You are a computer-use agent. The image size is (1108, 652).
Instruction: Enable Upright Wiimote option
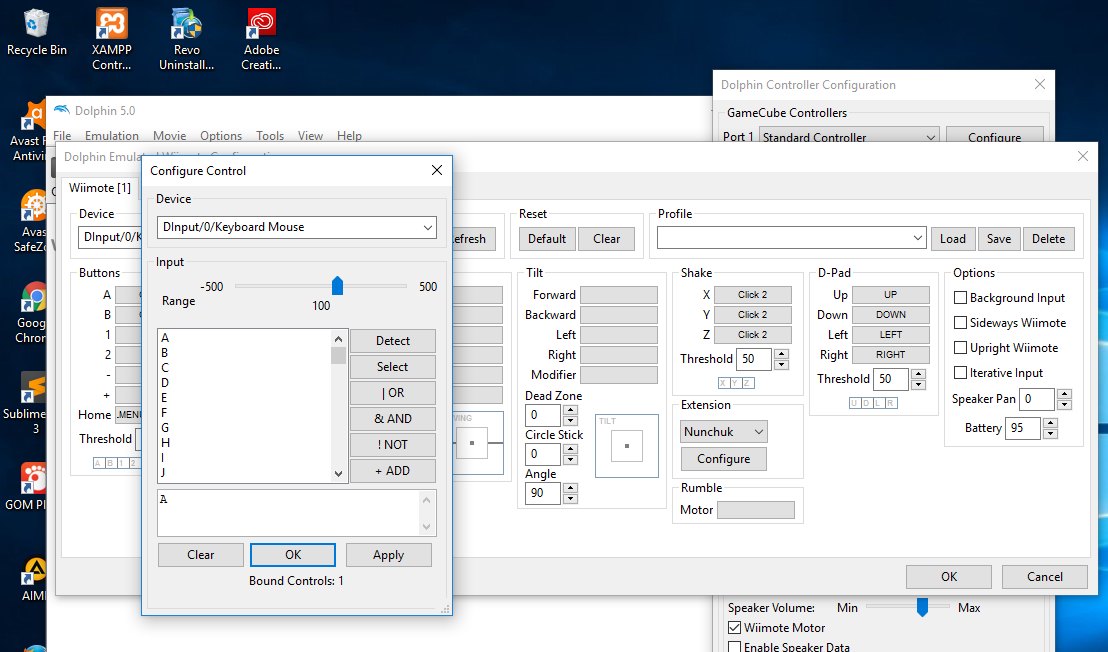tap(960, 348)
